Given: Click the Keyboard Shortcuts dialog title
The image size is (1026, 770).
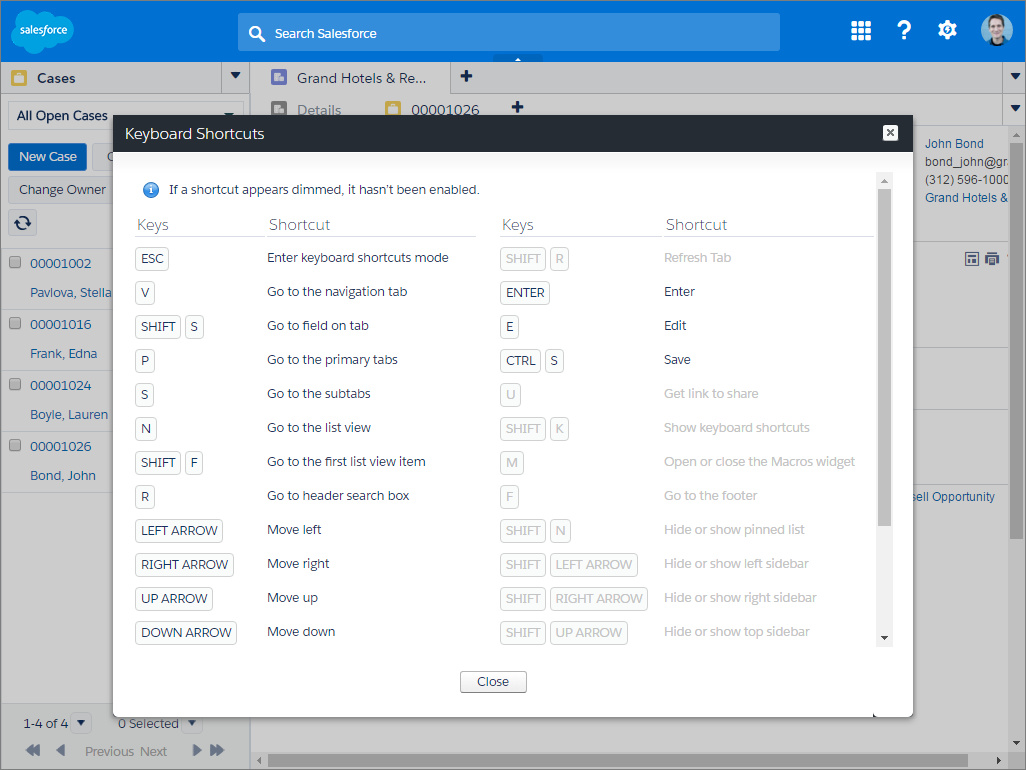Looking at the screenshot, I should [194, 133].
